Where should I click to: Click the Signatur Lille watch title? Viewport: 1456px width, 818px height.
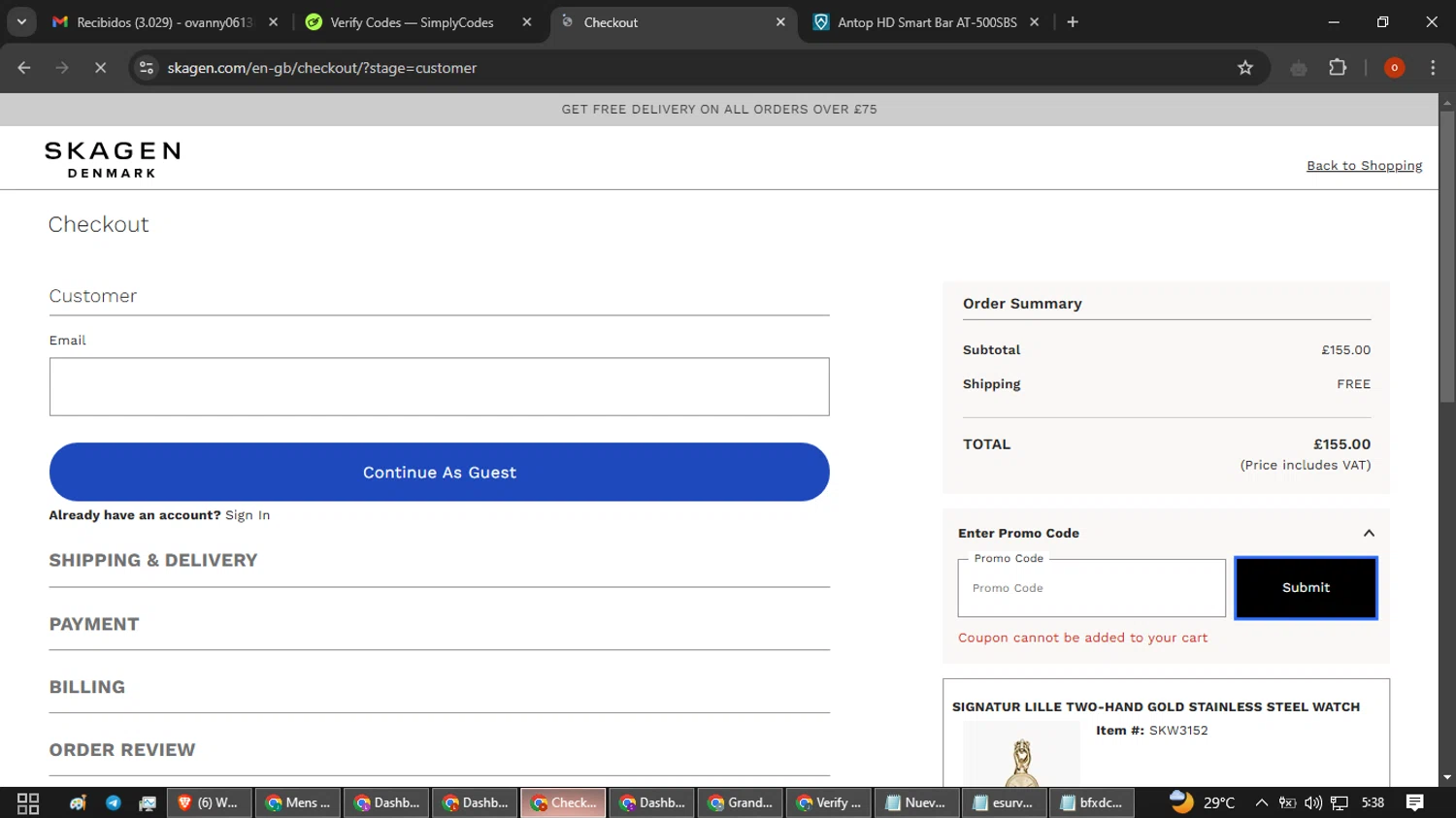tap(1155, 707)
